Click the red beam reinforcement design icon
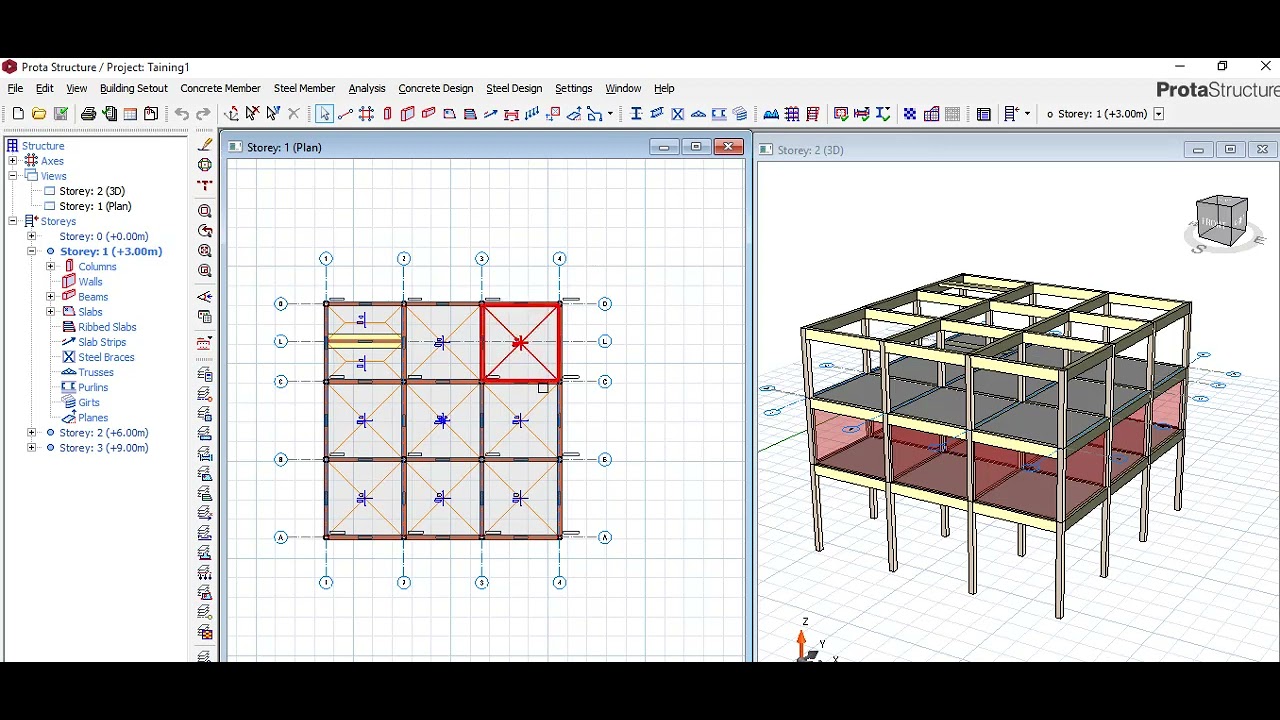1280x720 pixels. 861,114
